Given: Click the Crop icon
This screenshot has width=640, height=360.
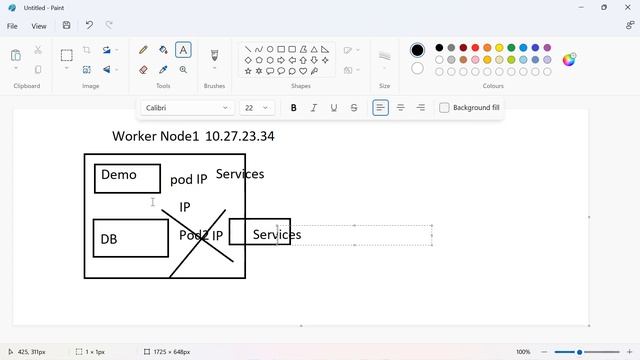Looking at the screenshot, I should (87, 50).
